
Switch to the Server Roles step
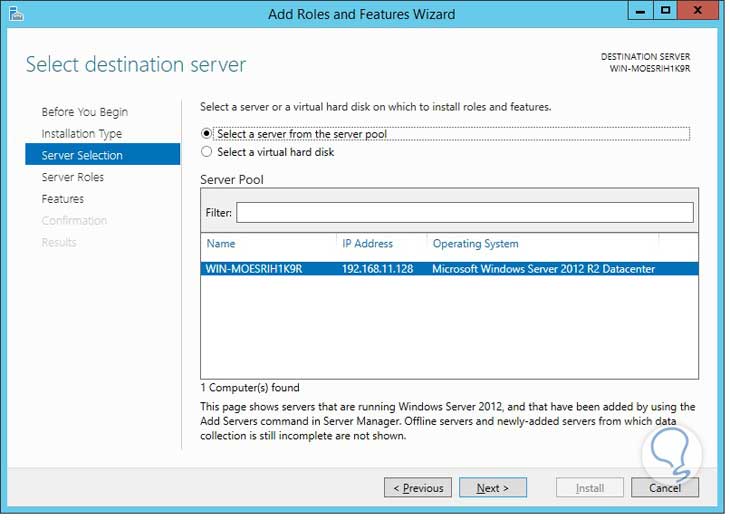pos(72,177)
